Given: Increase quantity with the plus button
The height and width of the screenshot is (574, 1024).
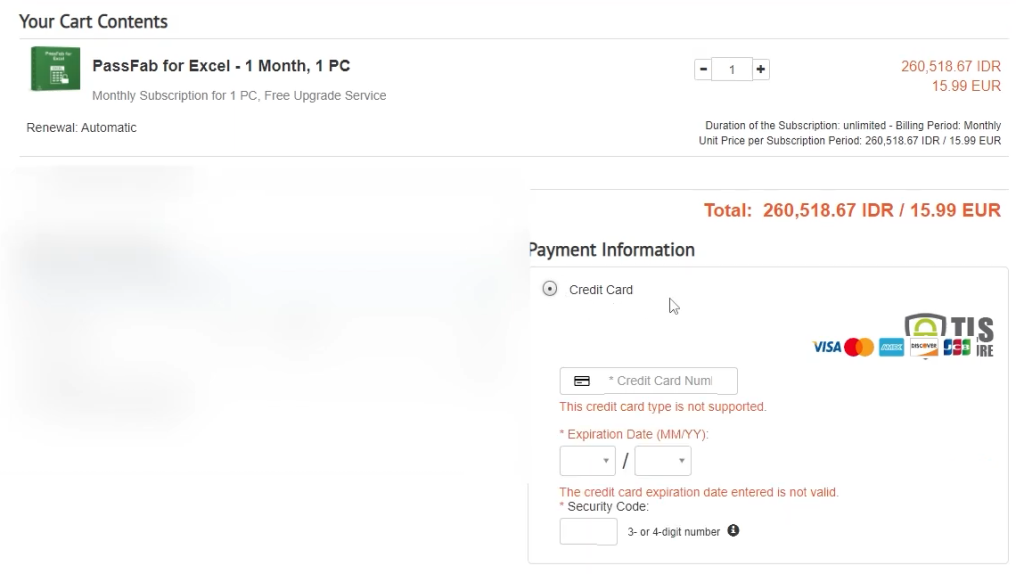Looking at the screenshot, I should 761,70.
